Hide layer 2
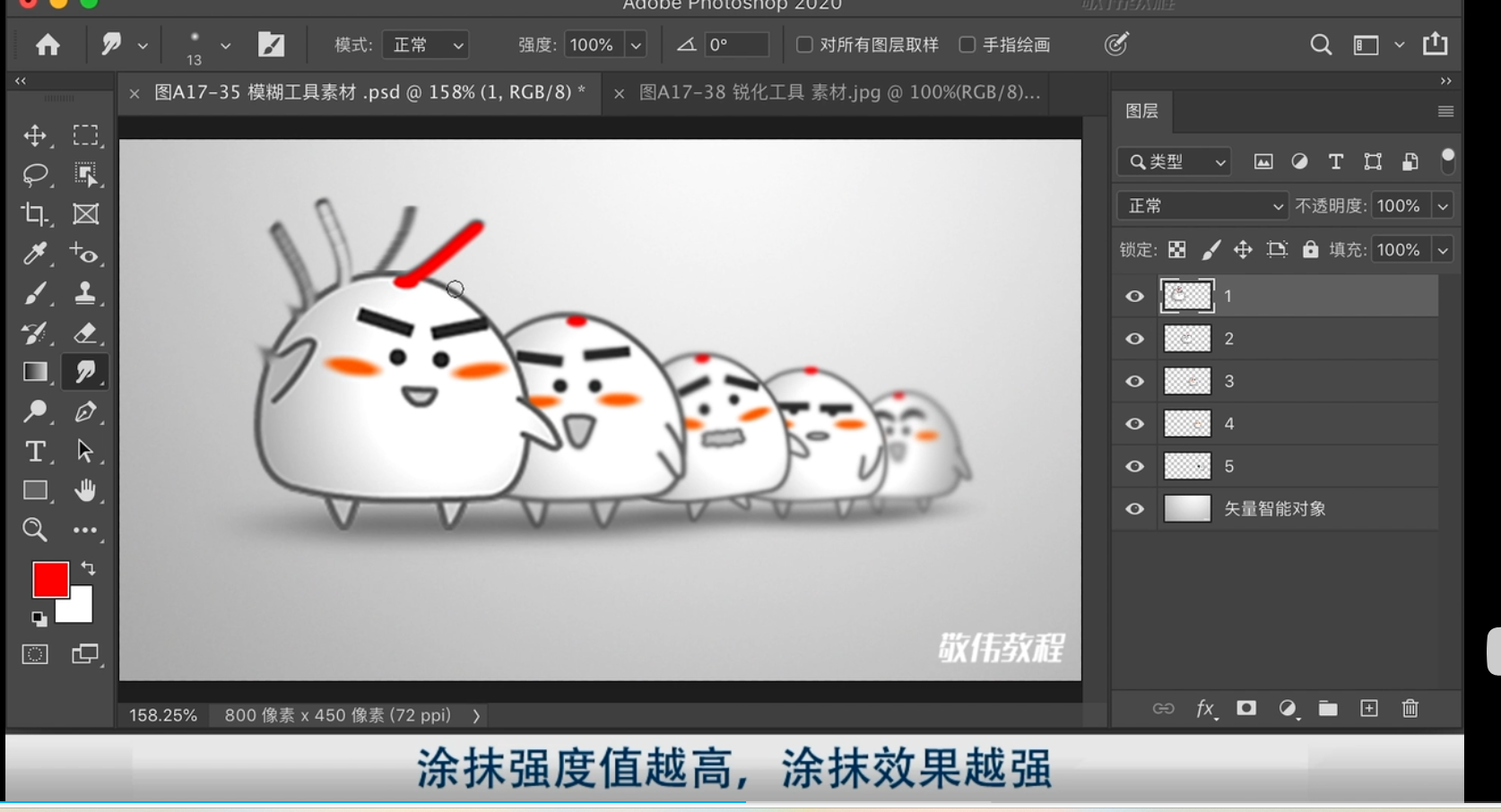 point(1134,339)
